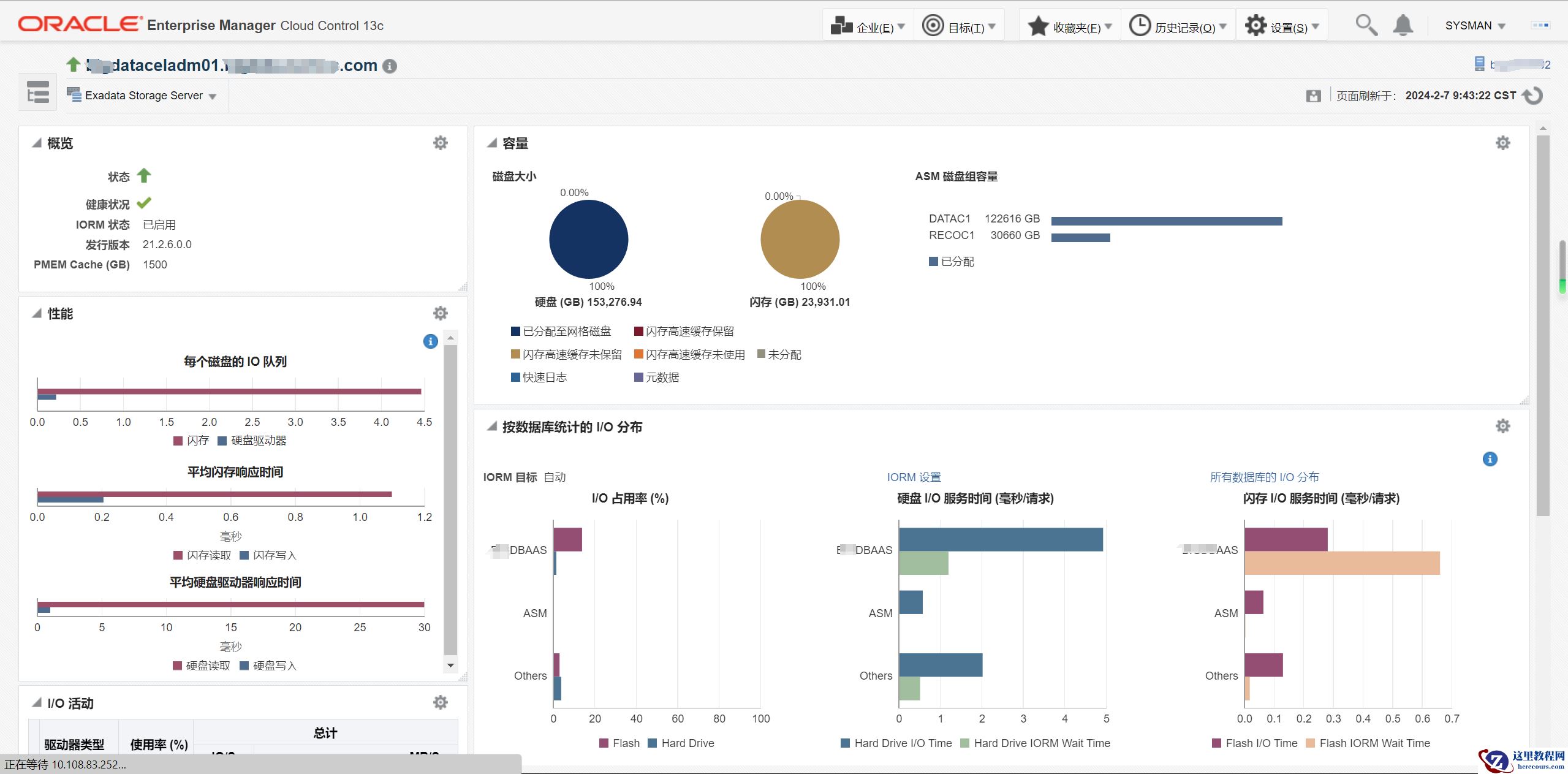1568x774 pixels.
Task: Collapse the 概览 section triangle
Action: pos(37,143)
